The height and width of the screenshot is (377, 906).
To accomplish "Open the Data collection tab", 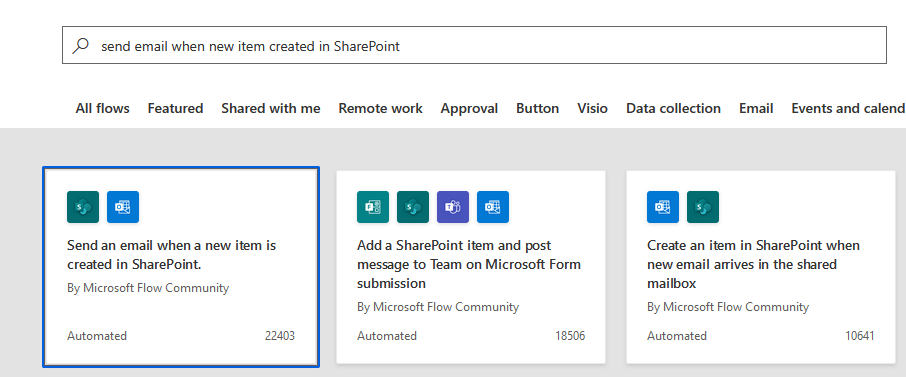I will [674, 108].
